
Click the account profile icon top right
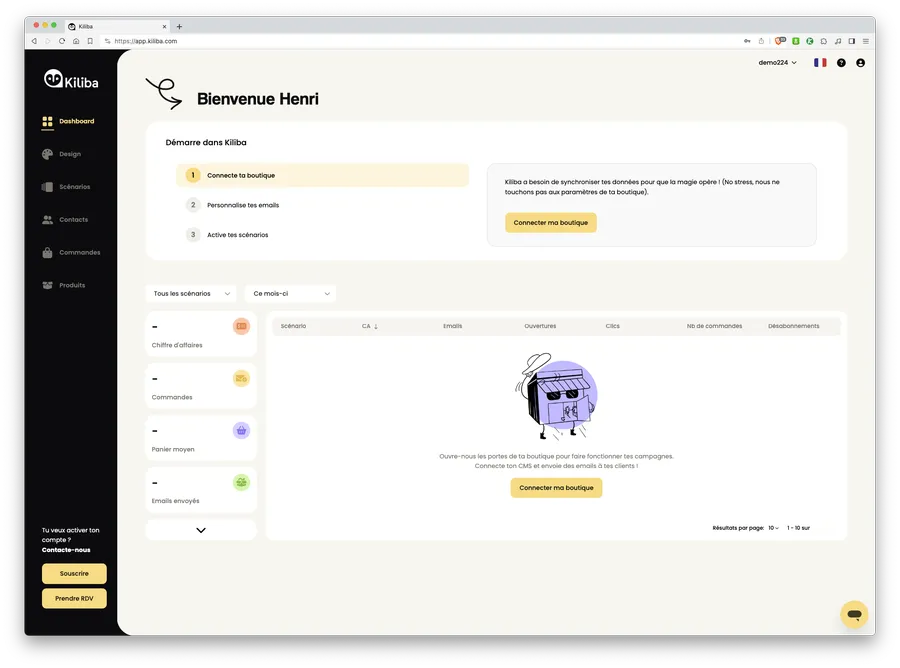pos(861,62)
